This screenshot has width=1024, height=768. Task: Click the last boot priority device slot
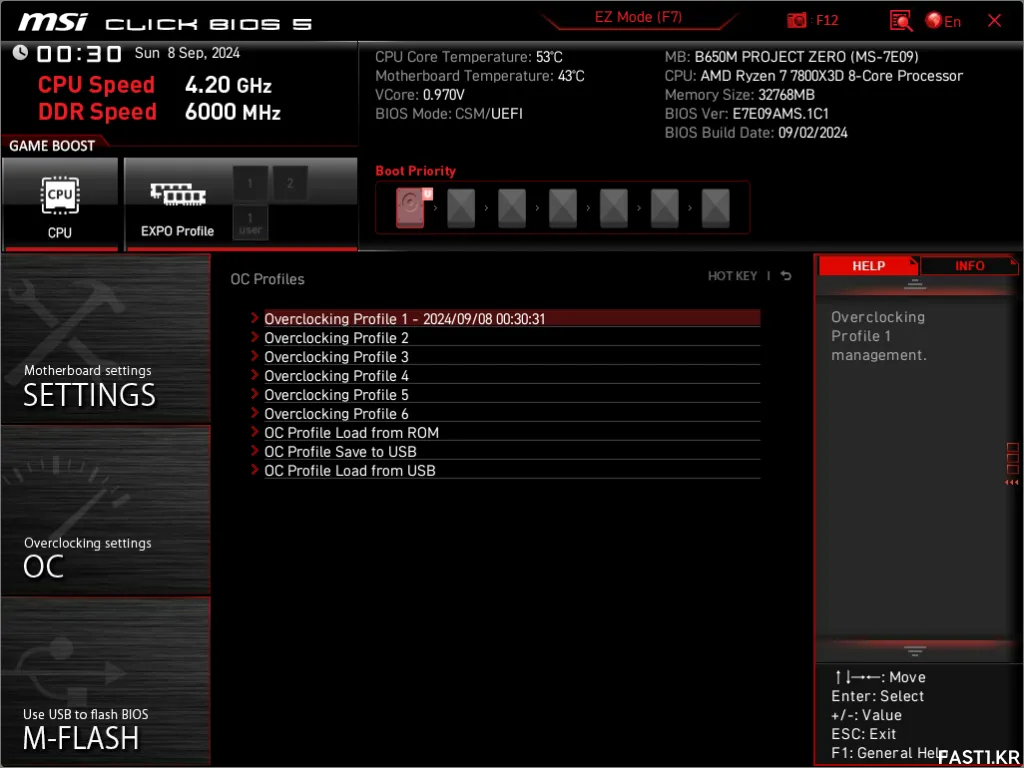click(716, 208)
